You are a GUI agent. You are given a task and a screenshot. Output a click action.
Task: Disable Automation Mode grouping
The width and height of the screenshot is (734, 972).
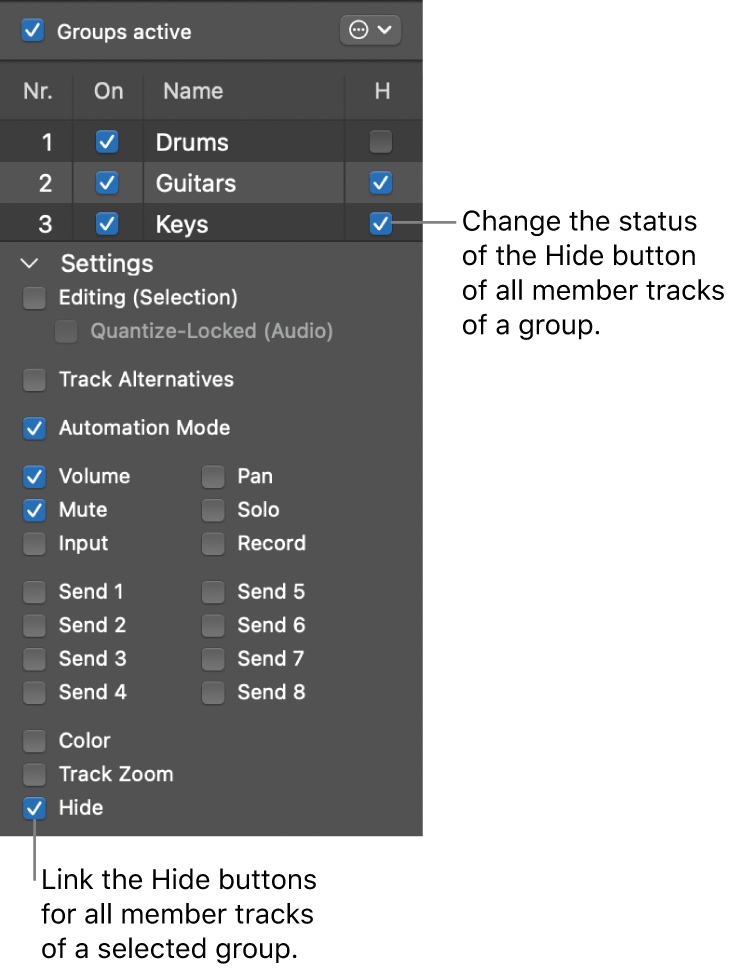tap(33, 428)
